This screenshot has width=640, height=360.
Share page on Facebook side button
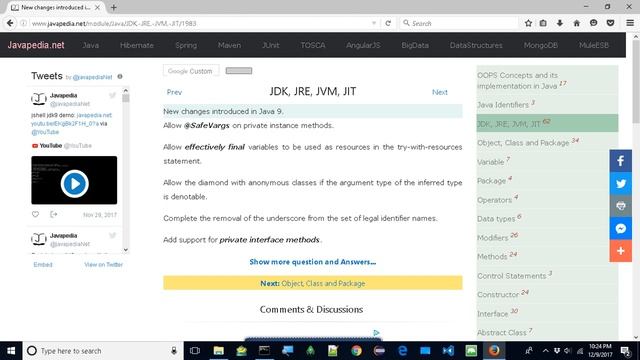[620, 161]
